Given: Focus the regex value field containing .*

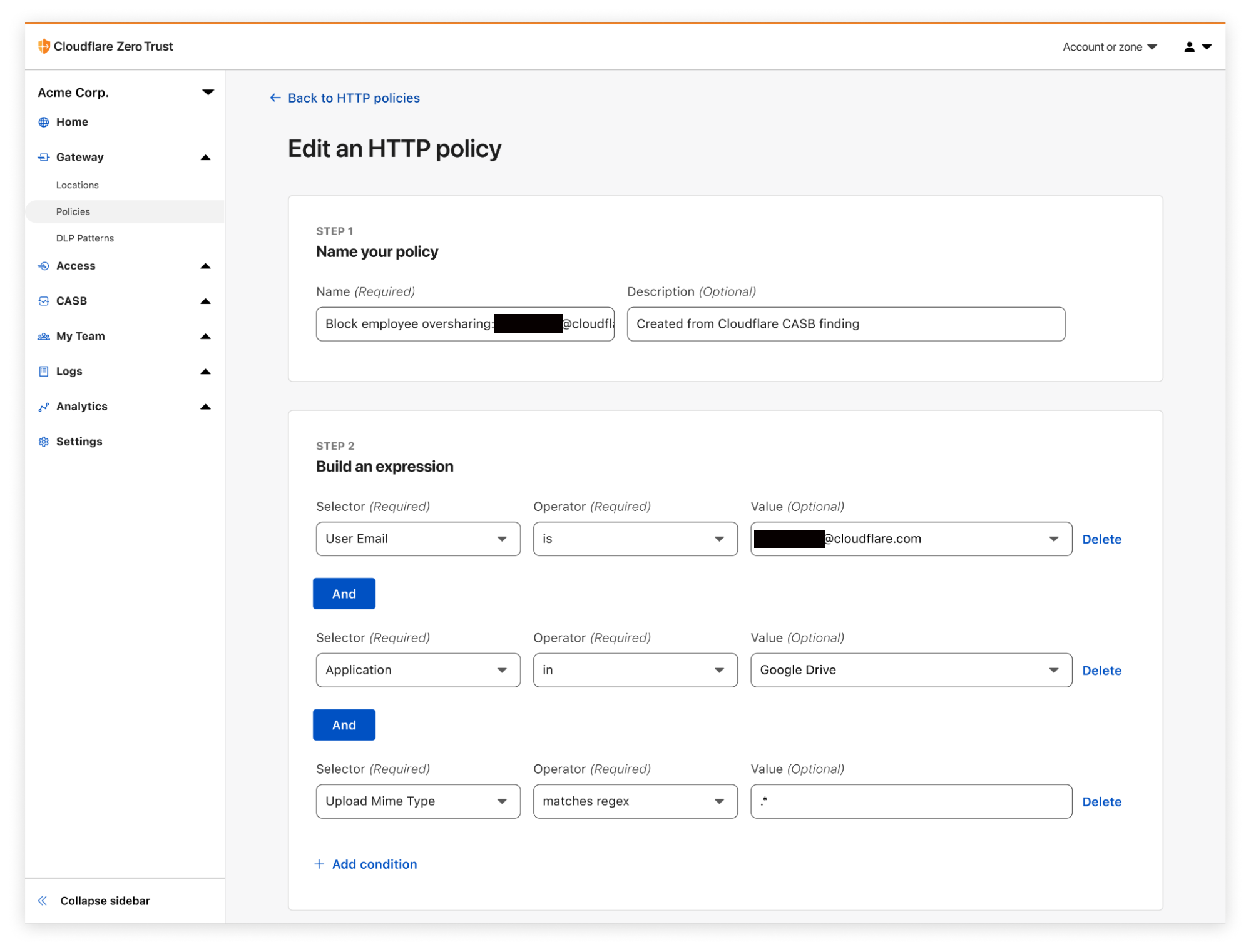Looking at the screenshot, I should (x=911, y=801).
